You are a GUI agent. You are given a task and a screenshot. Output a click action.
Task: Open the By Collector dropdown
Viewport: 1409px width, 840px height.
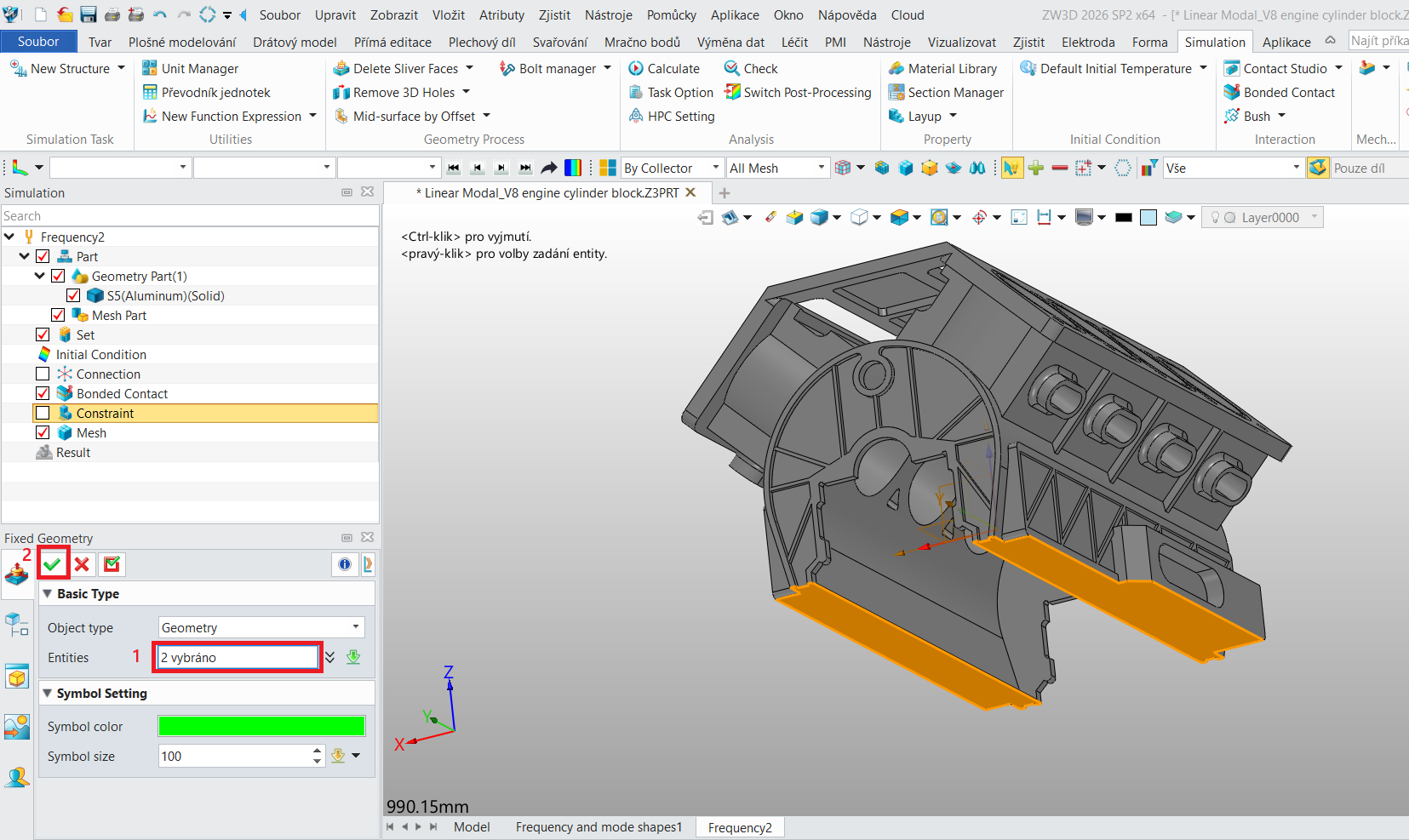click(672, 168)
